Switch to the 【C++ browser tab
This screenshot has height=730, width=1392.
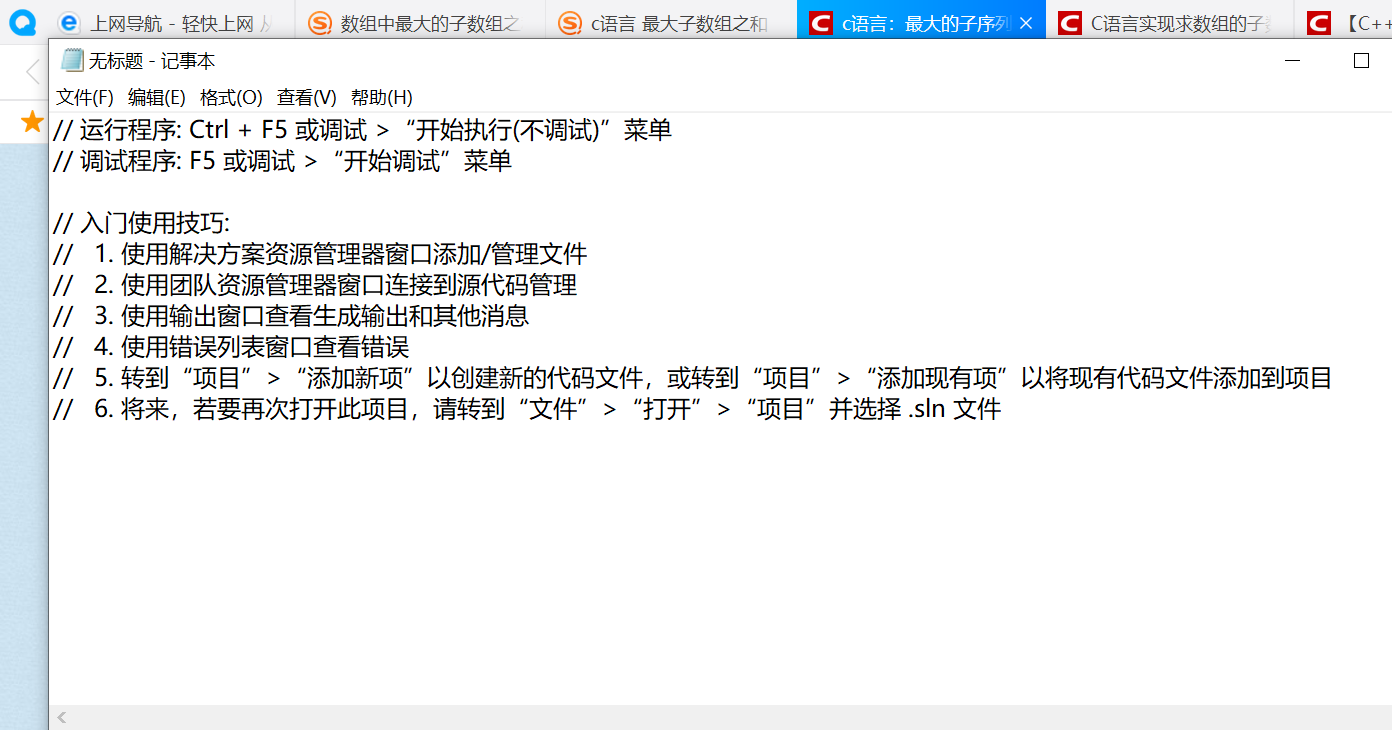tap(1345, 22)
